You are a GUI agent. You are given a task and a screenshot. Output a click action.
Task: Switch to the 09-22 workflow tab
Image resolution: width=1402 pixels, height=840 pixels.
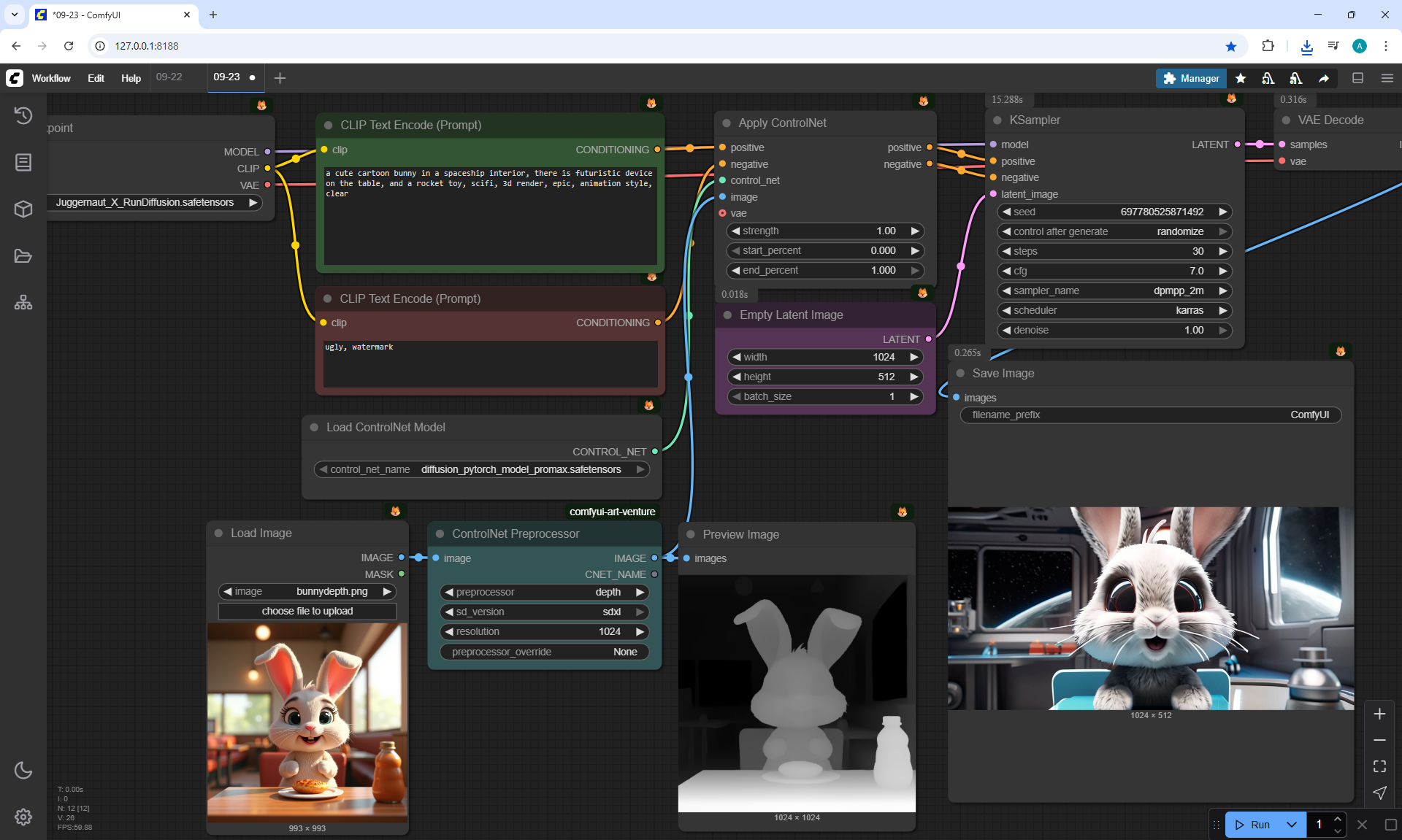click(x=169, y=77)
